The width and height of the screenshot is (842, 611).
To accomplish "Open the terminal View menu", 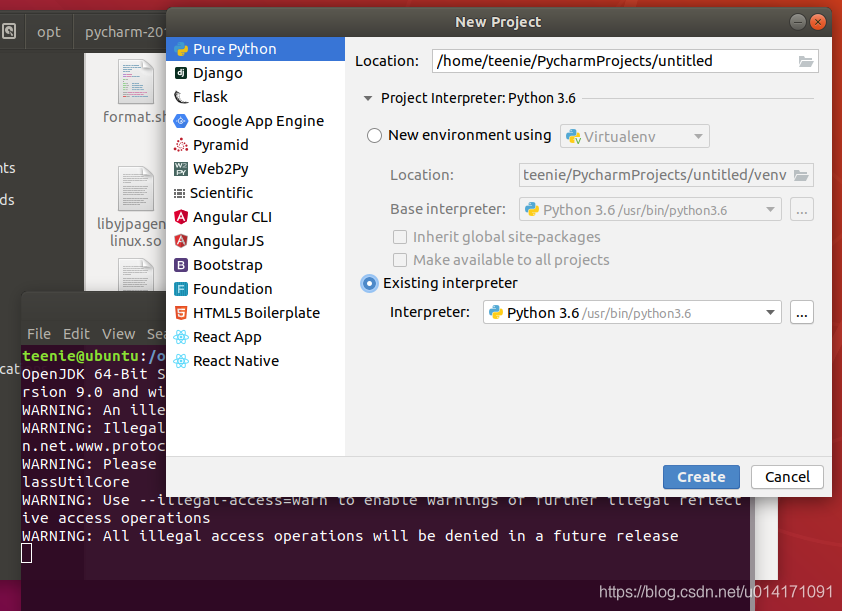I will point(119,334).
